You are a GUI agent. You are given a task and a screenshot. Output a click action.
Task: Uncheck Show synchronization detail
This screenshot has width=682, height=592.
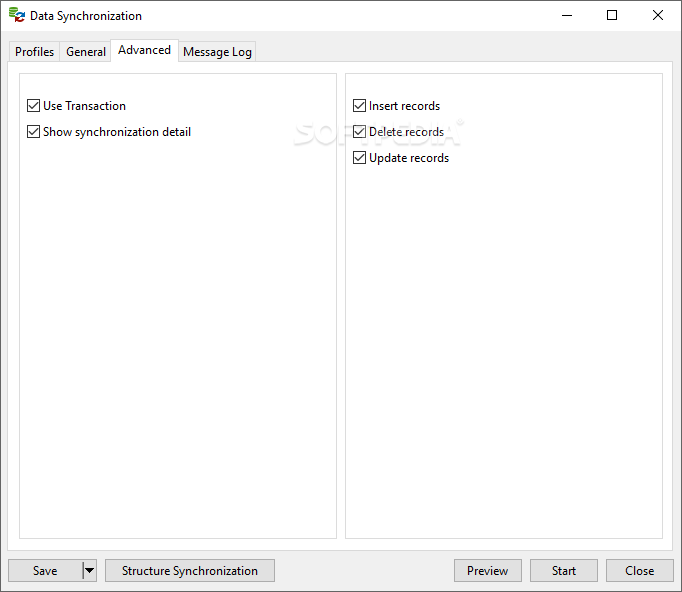click(33, 132)
